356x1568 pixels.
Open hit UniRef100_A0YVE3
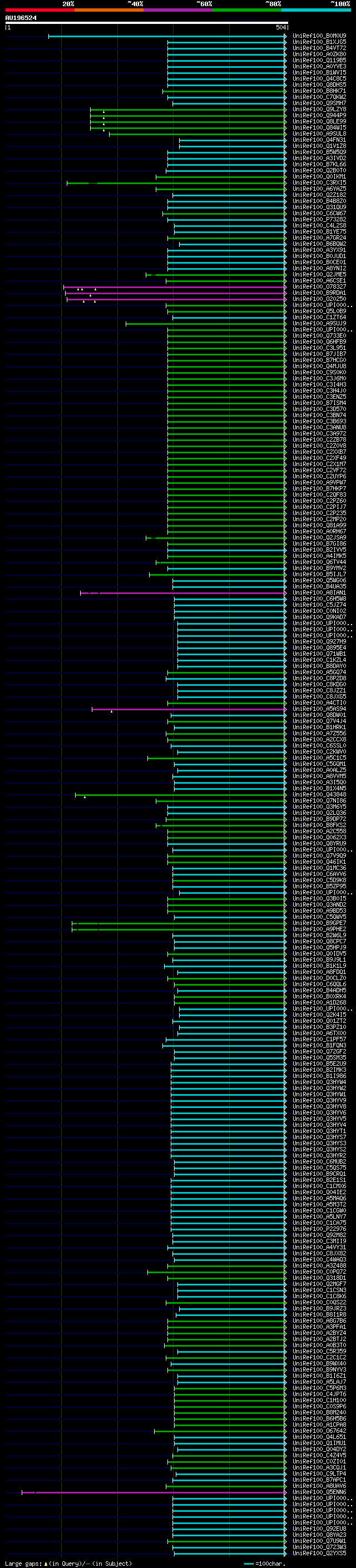319,66
